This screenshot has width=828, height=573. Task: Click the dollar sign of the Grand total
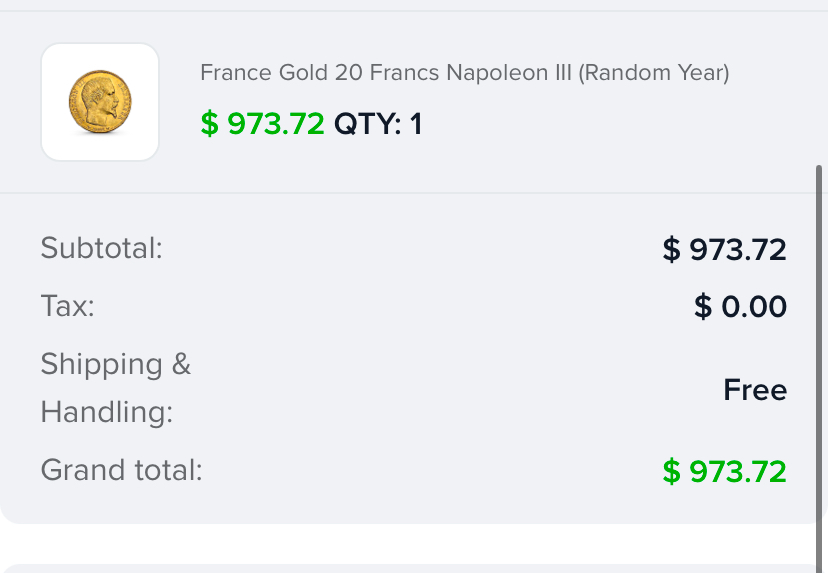[x=671, y=471]
